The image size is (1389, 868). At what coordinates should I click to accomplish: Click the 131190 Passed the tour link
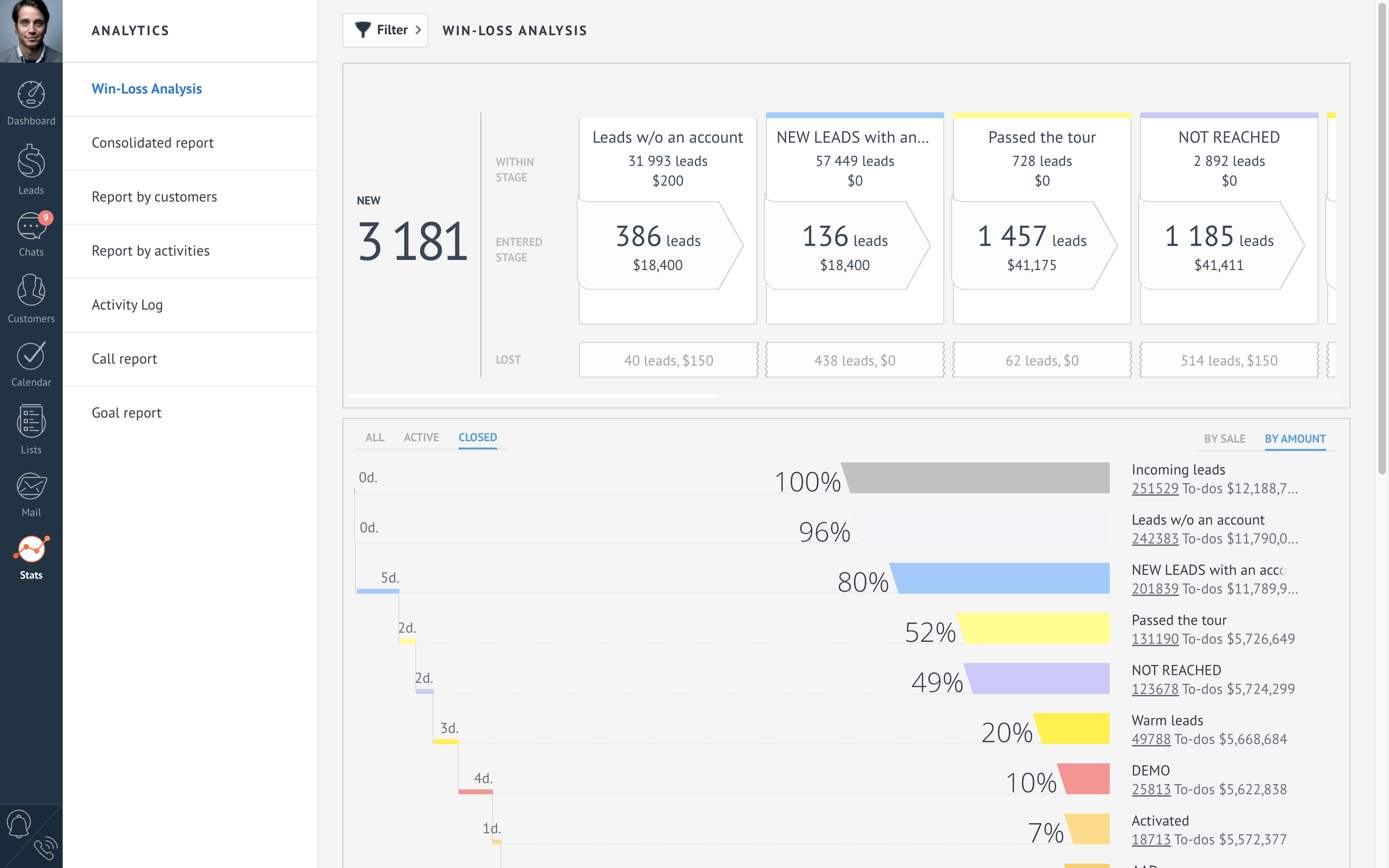(x=1155, y=639)
